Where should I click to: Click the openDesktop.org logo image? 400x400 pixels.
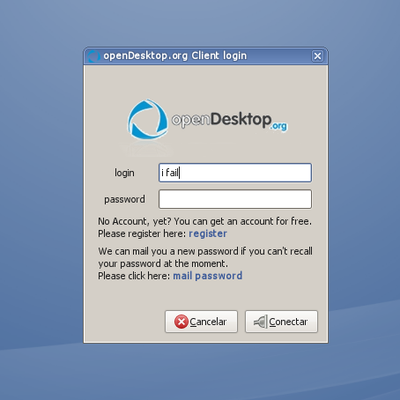pos(207,120)
